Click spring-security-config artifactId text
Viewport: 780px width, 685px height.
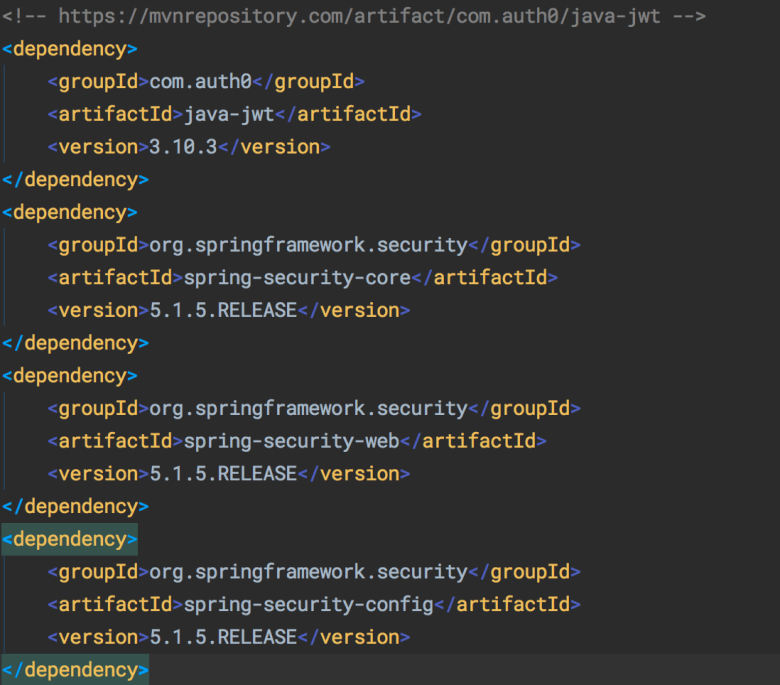pos(308,605)
